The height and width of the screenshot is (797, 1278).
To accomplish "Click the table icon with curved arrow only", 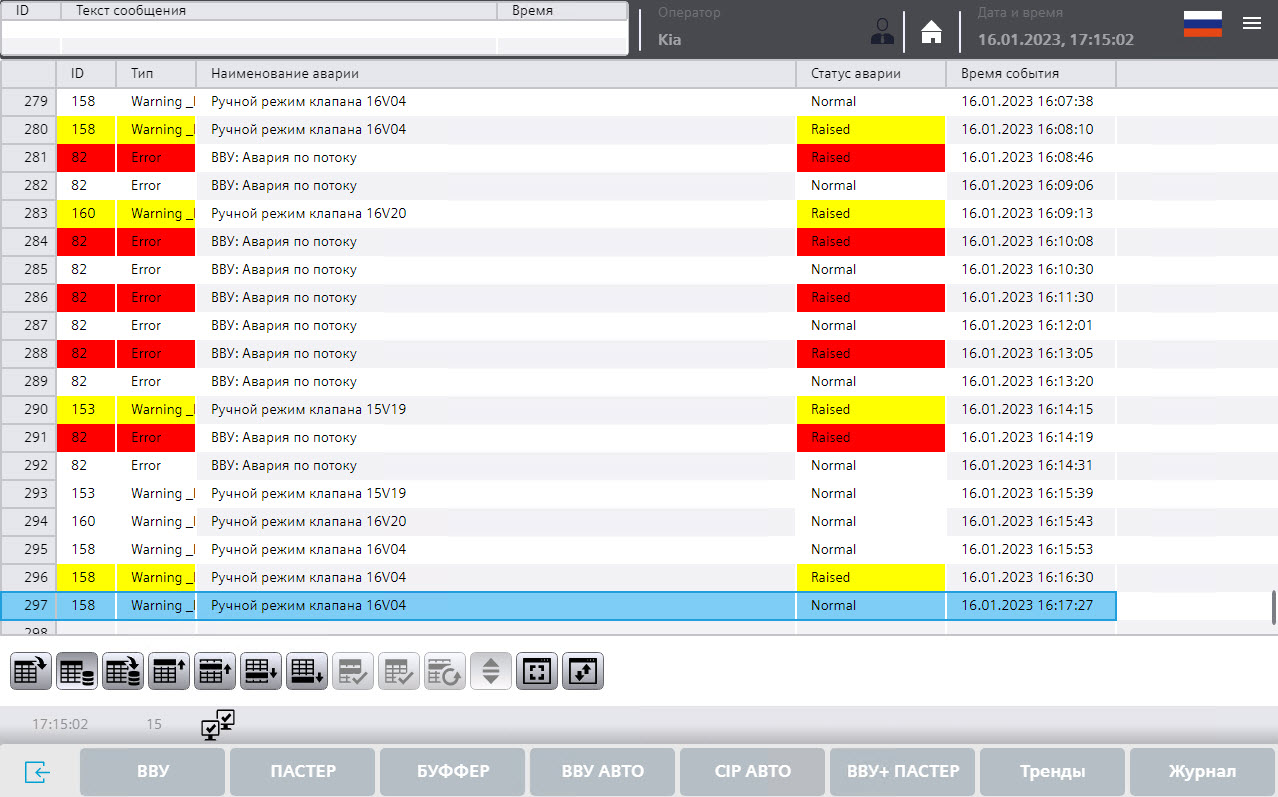I will pyautogui.click(x=31, y=671).
